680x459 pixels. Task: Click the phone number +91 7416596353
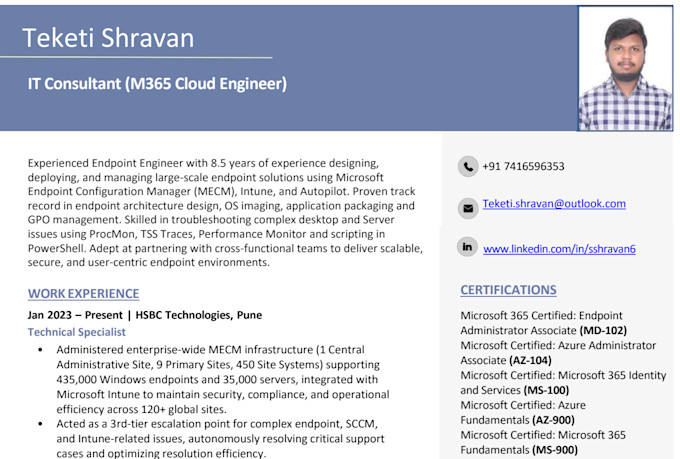point(523,166)
